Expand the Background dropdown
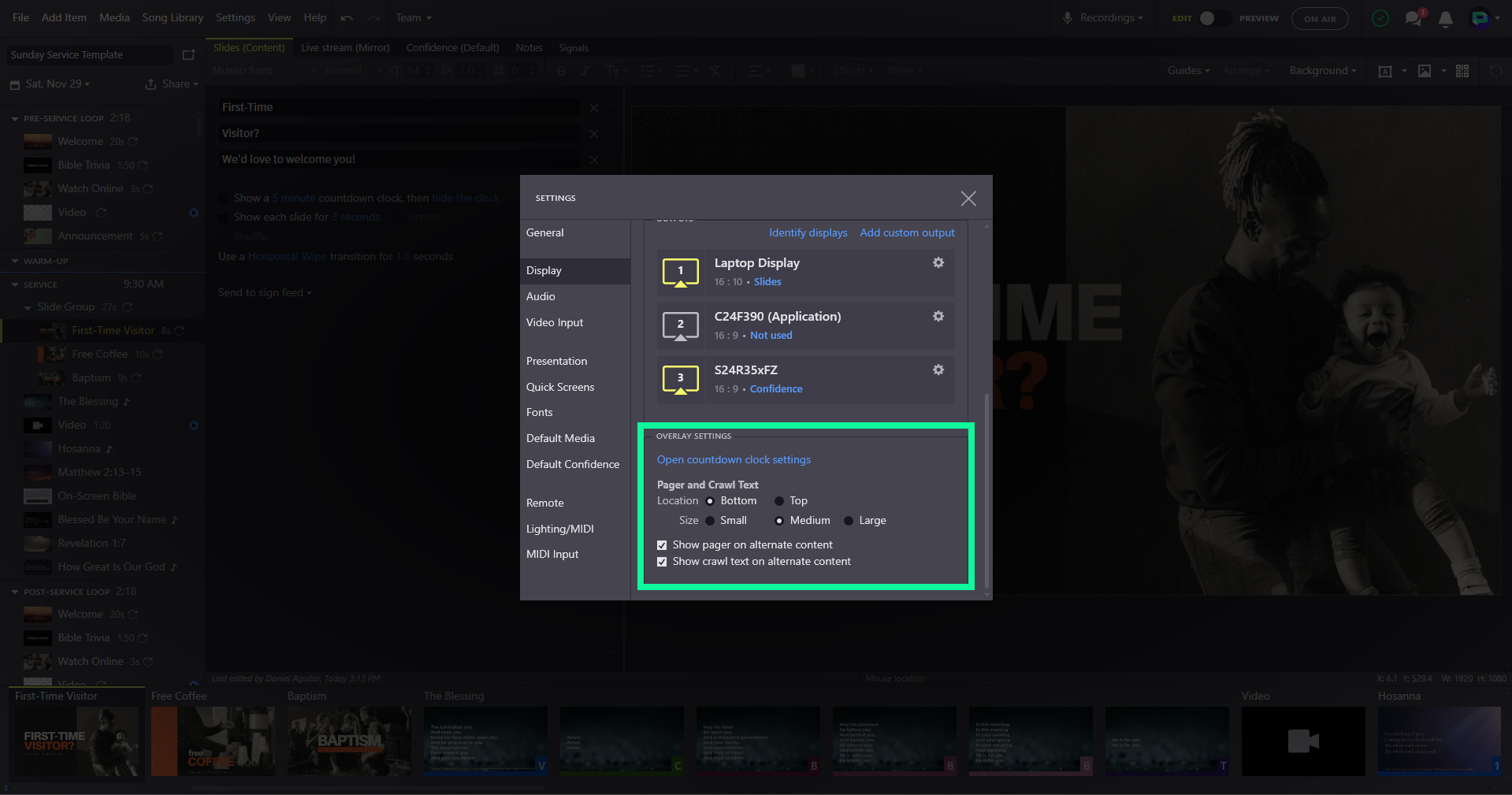Image resolution: width=1512 pixels, height=795 pixels. [1323, 71]
